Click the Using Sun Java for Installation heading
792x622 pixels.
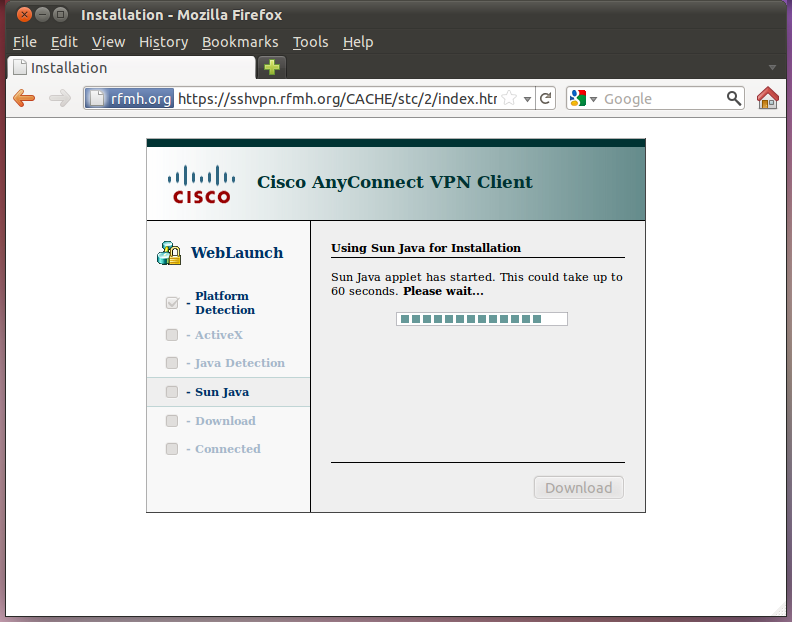[426, 248]
